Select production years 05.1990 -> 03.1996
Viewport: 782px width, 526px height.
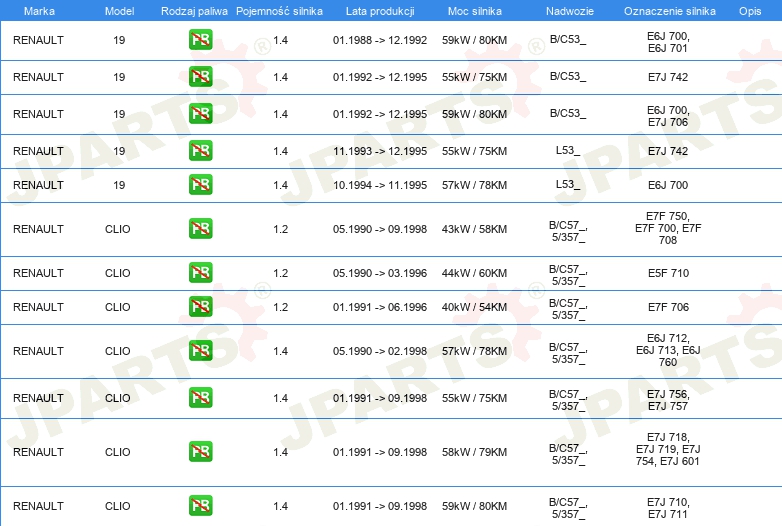point(380,273)
